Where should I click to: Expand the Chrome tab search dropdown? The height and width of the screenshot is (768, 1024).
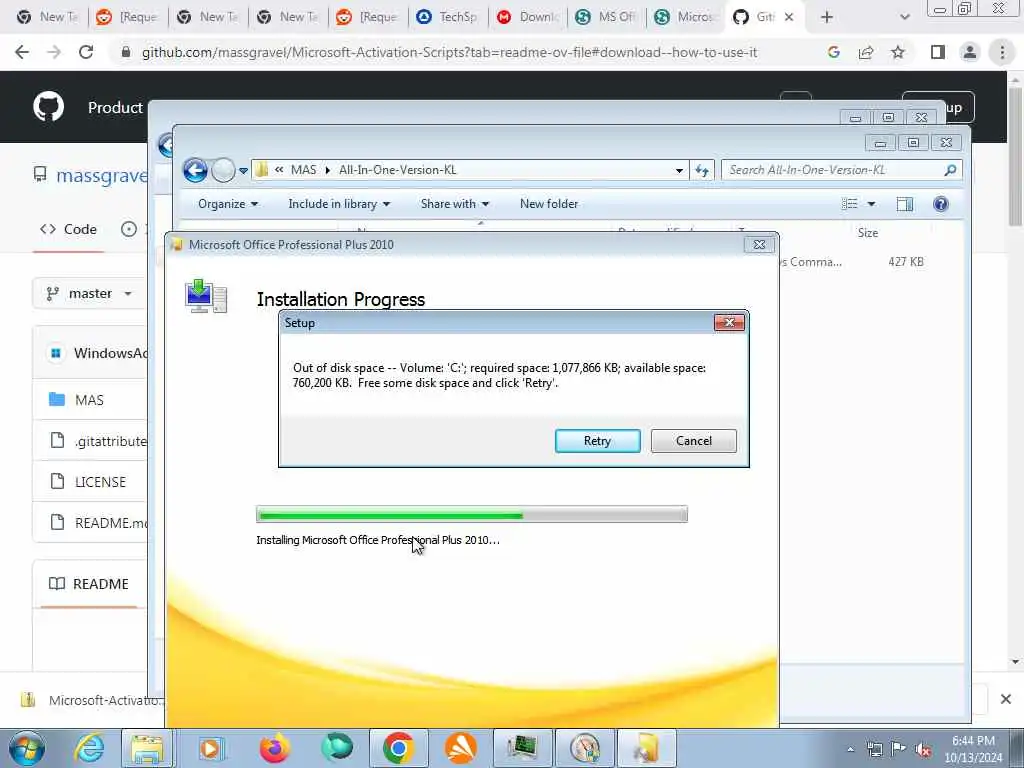904,17
